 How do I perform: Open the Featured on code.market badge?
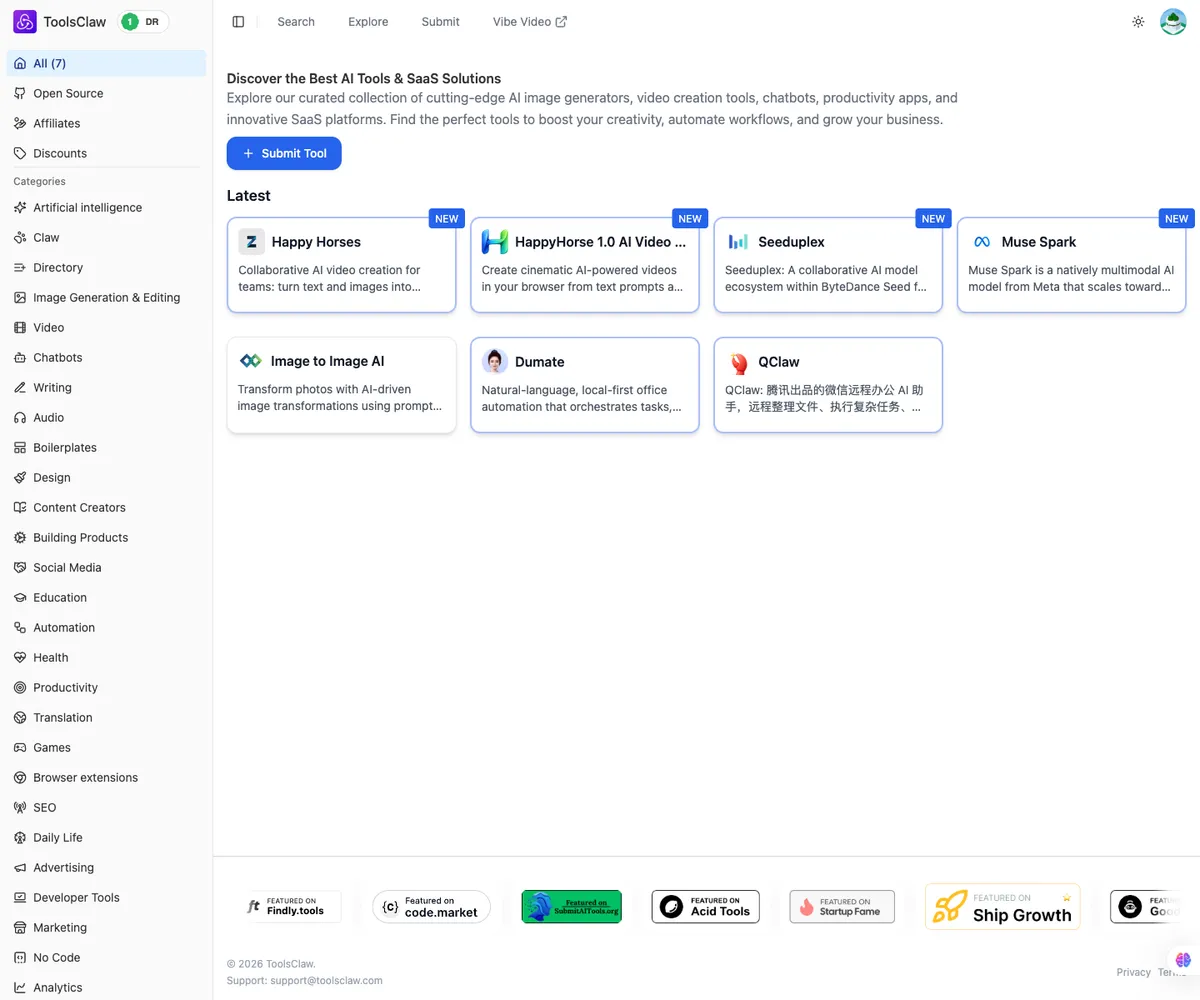431,907
